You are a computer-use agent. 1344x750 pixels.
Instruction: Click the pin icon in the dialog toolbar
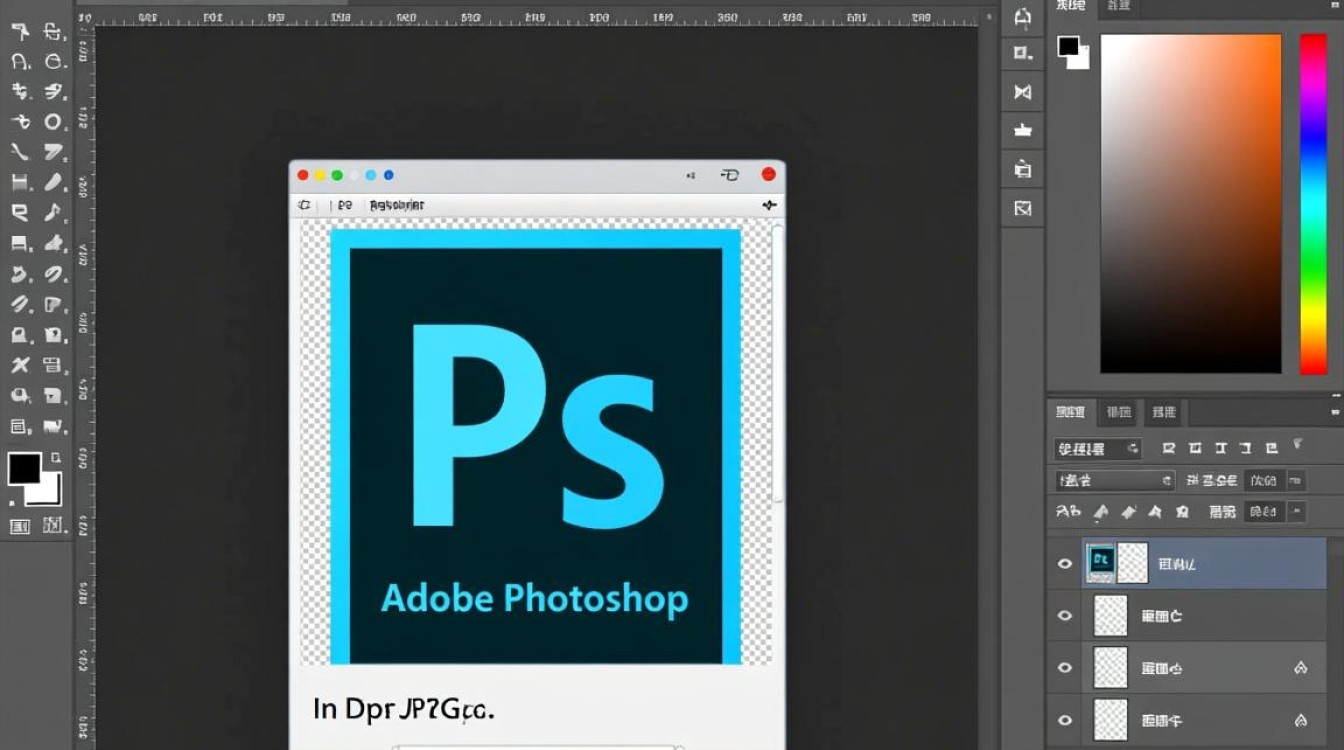coord(768,205)
